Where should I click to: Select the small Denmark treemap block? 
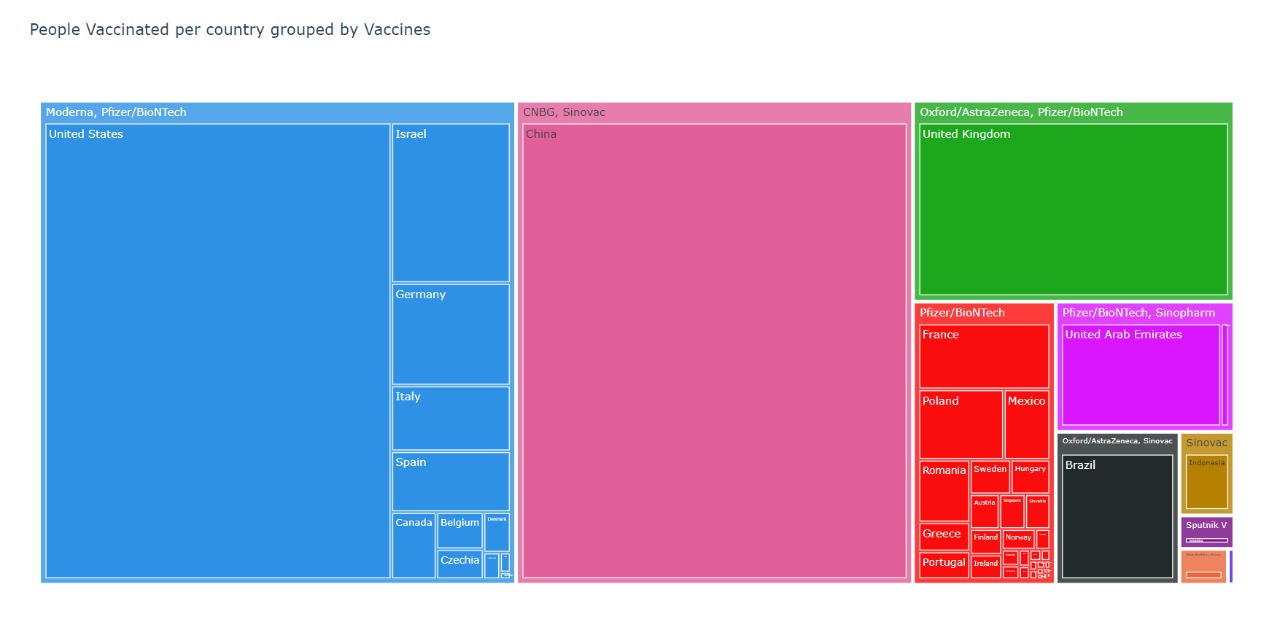497,532
